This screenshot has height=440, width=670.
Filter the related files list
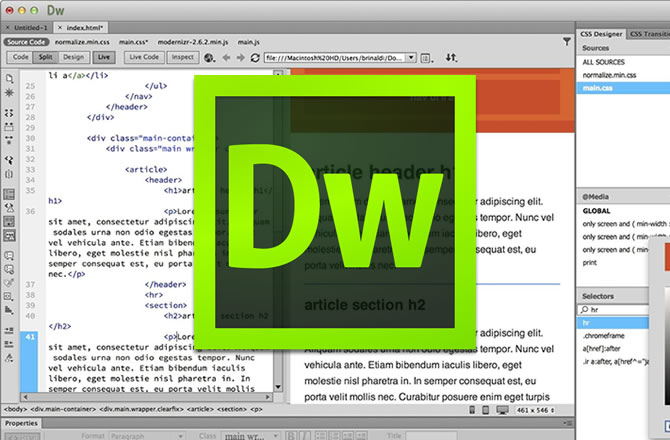[567, 41]
